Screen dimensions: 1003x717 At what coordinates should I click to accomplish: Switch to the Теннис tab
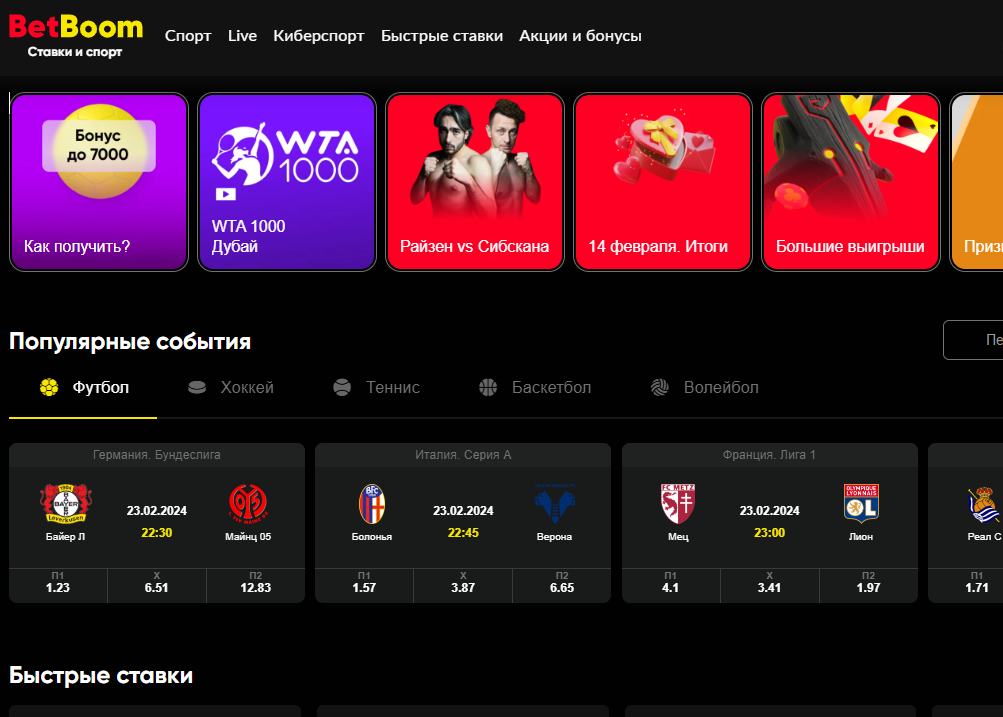(x=377, y=388)
